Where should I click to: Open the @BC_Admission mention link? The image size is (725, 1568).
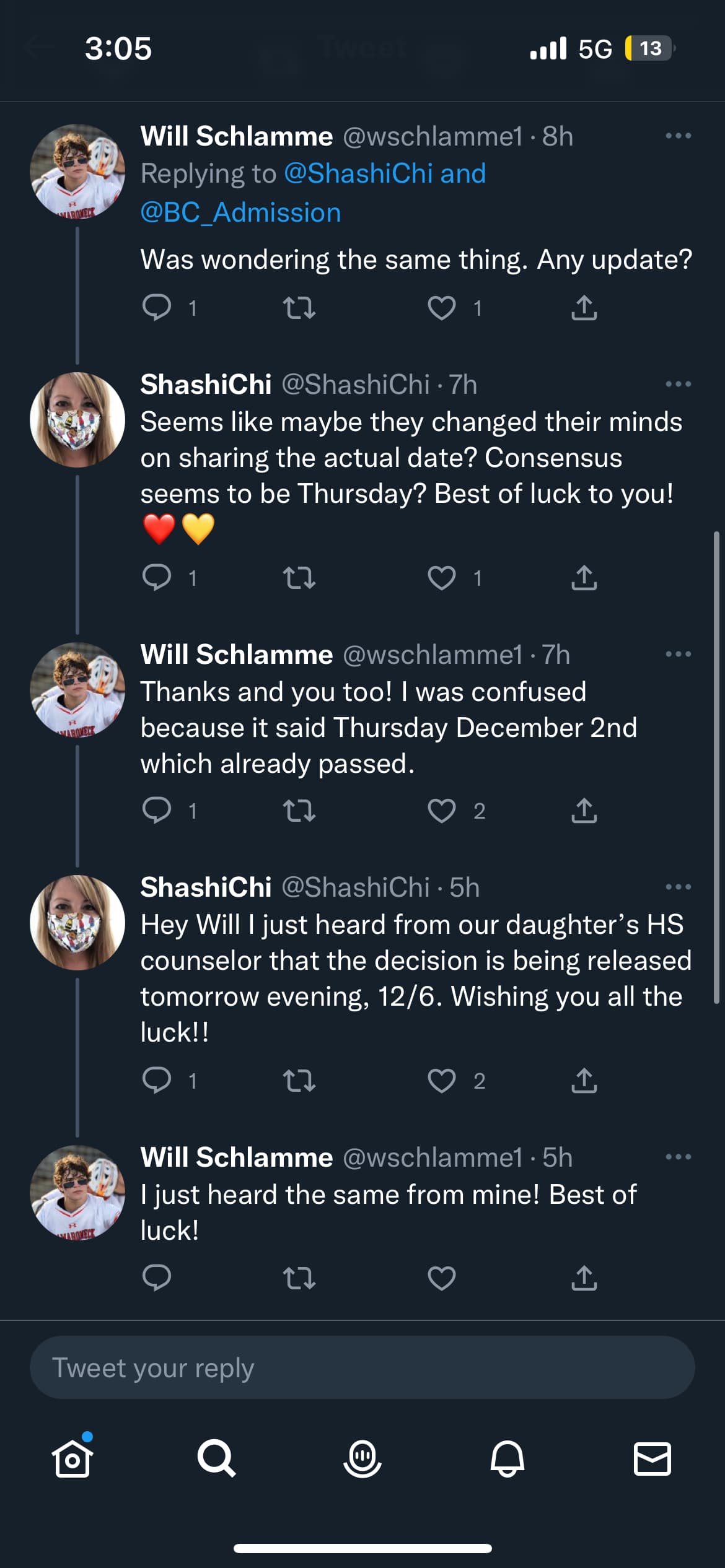240,212
